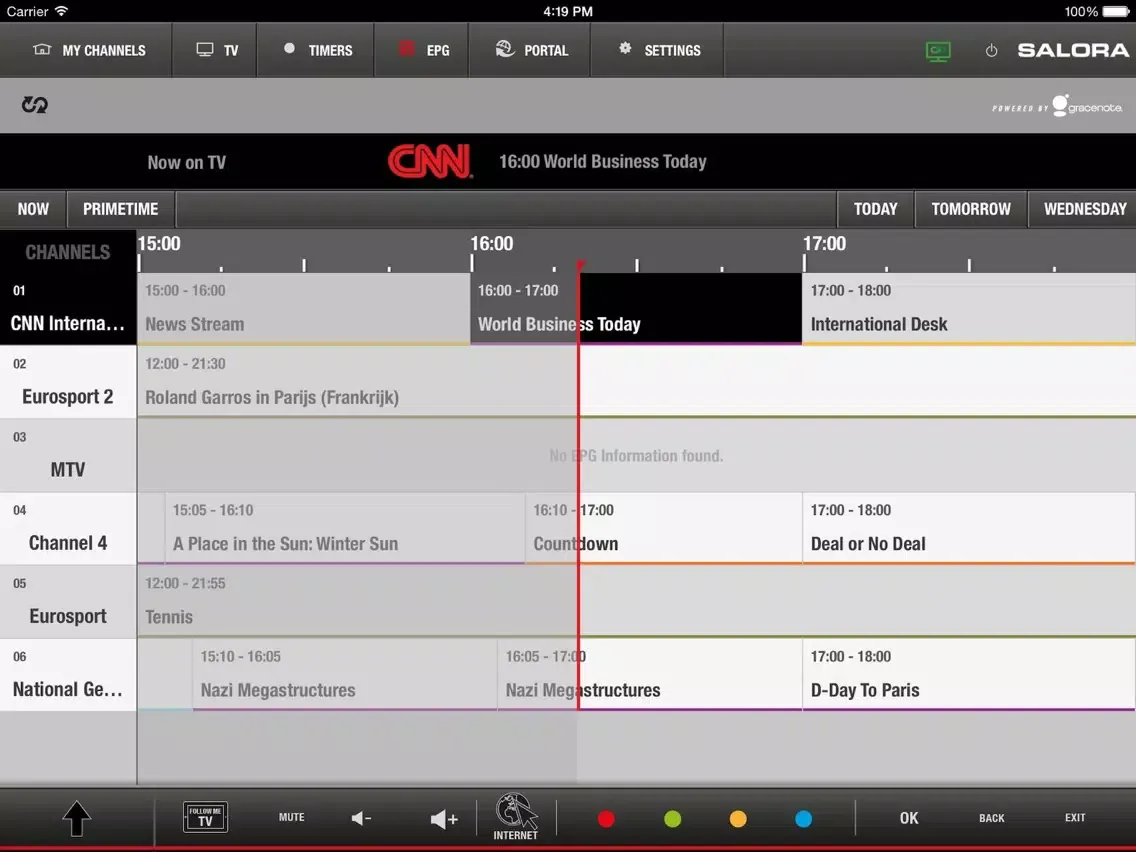Click the 17:00 timeline label
The image size is (1136, 852).
pyautogui.click(x=824, y=243)
